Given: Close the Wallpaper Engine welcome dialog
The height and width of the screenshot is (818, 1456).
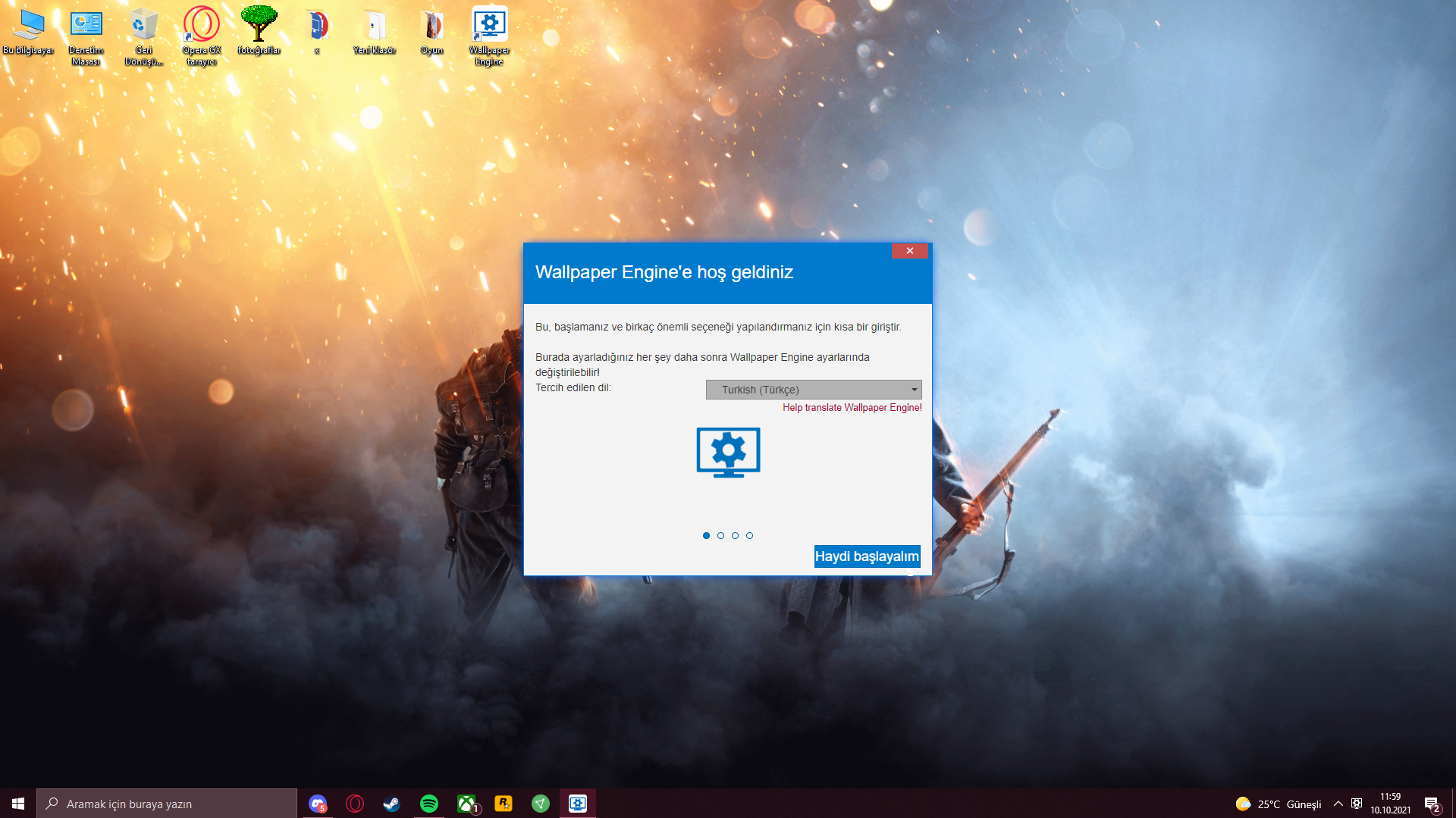Looking at the screenshot, I should (x=910, y=251).
